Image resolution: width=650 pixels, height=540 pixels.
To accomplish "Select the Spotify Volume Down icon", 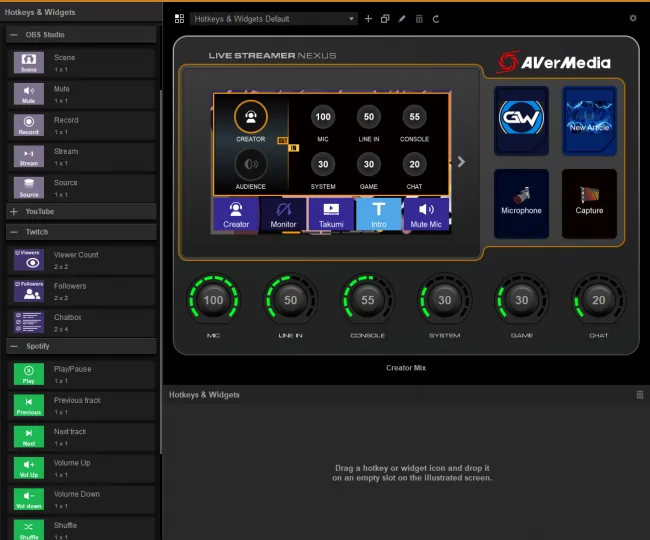I will 29,499.
